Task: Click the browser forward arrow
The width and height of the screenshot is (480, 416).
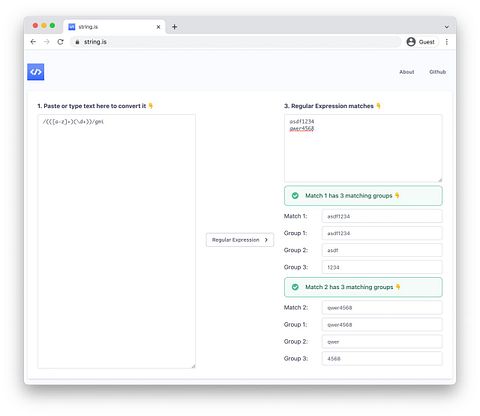Action: pos(47,42)
